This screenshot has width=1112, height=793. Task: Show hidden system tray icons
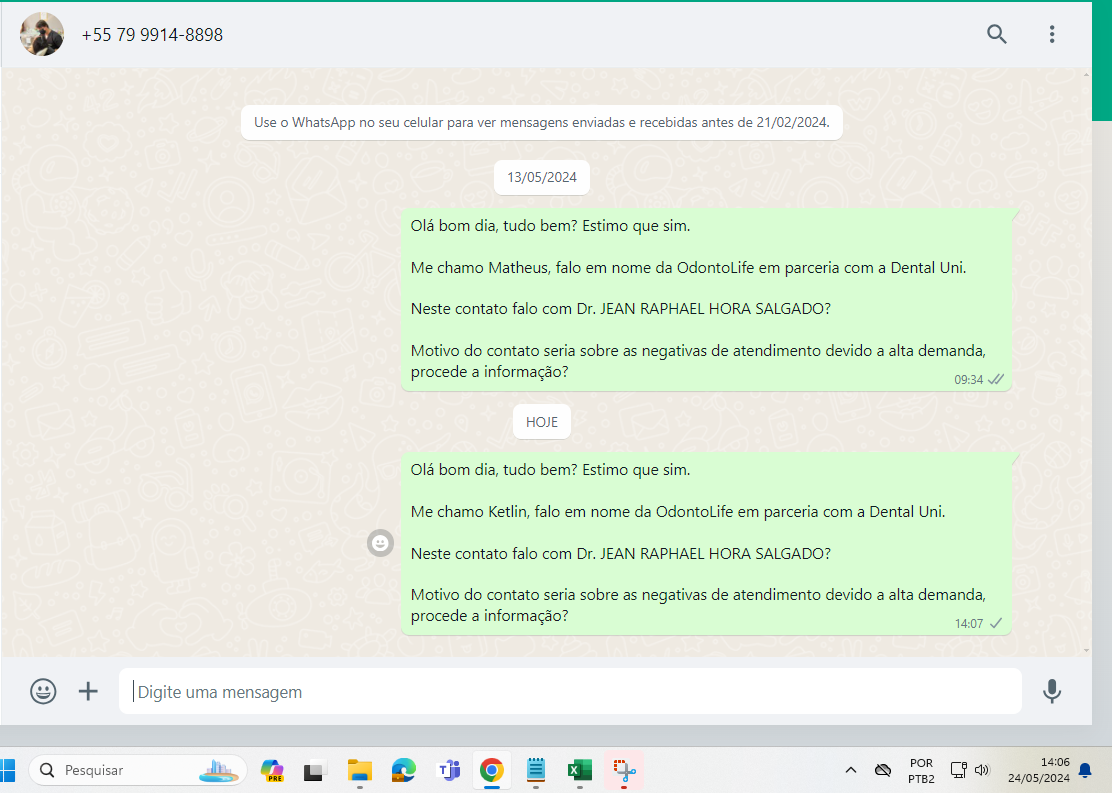coord(851,770)
